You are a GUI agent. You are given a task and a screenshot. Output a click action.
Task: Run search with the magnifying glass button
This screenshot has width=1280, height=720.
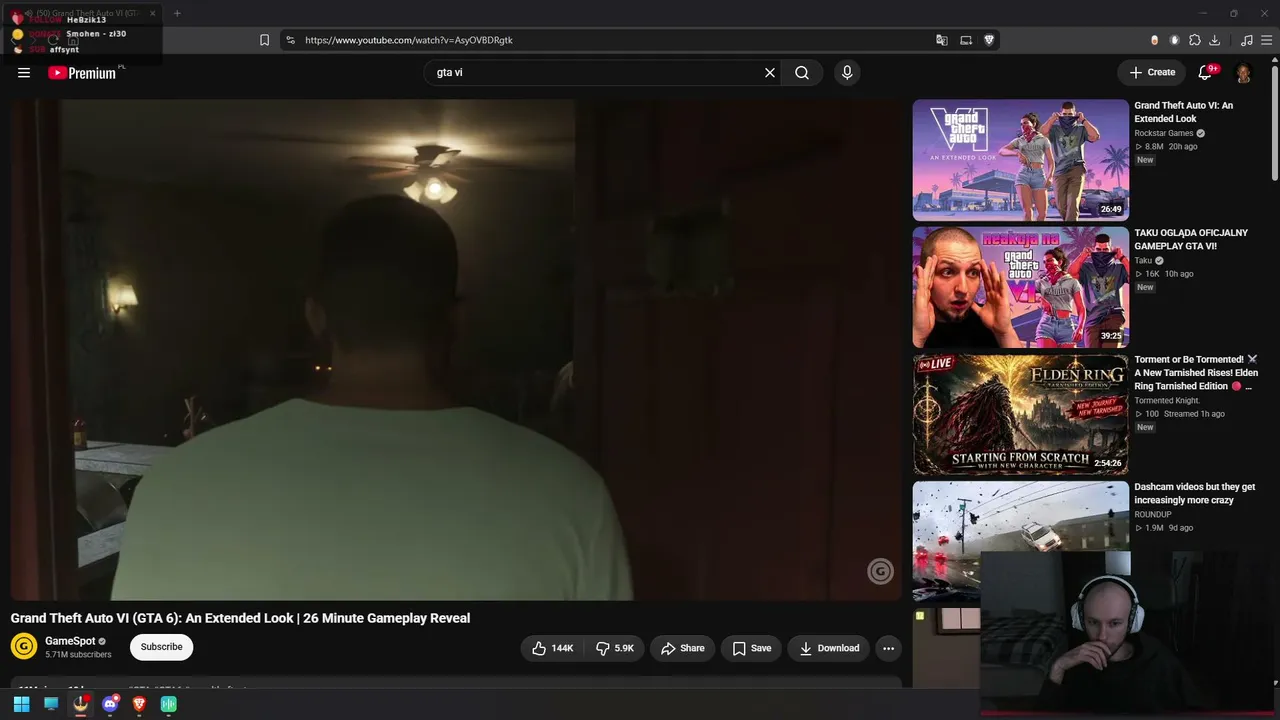point(802,73)
